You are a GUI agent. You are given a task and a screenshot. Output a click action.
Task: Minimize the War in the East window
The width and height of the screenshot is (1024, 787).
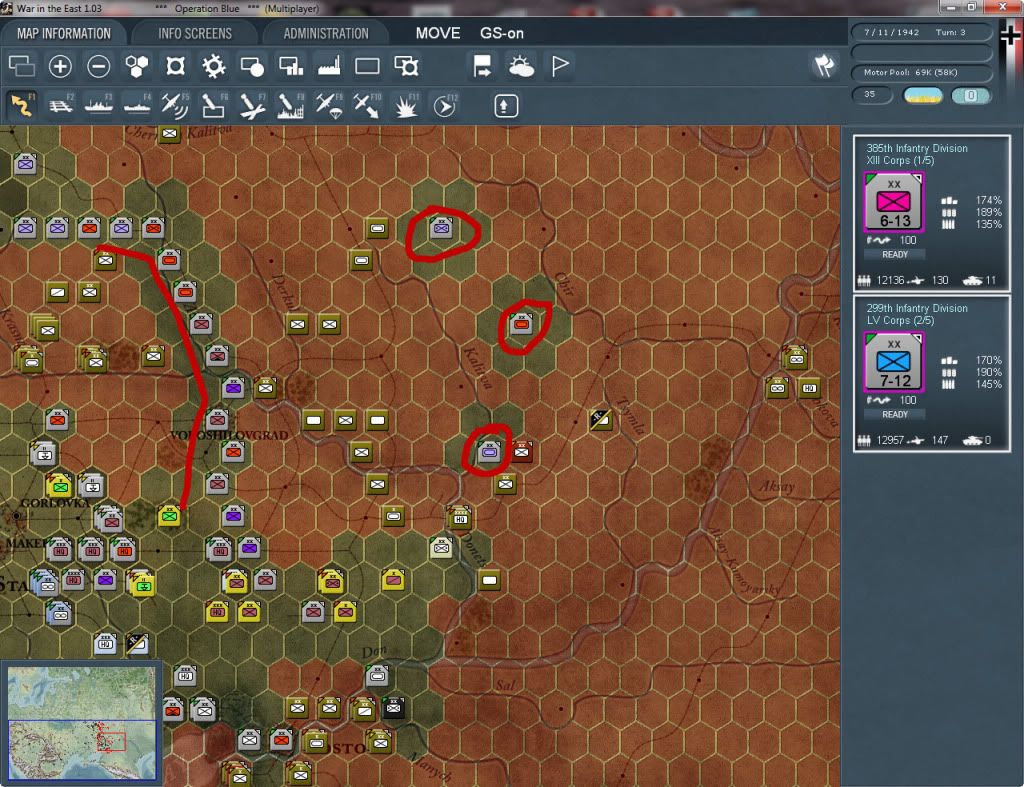tap(951, 7)
